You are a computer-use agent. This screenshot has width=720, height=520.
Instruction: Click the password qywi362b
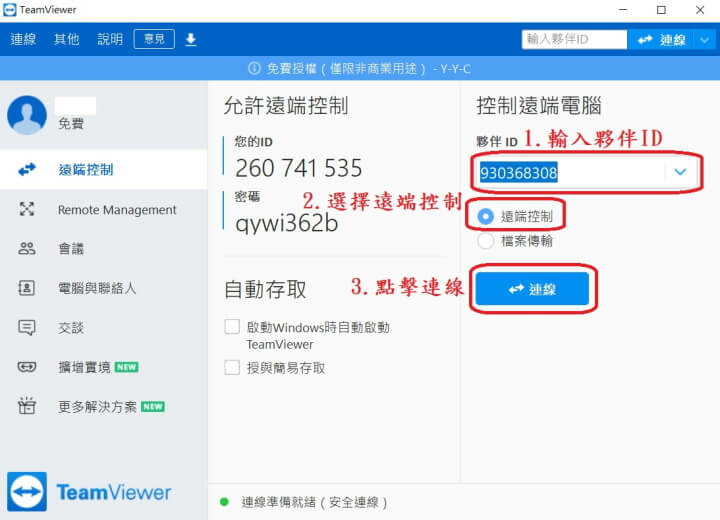point(287,223)
